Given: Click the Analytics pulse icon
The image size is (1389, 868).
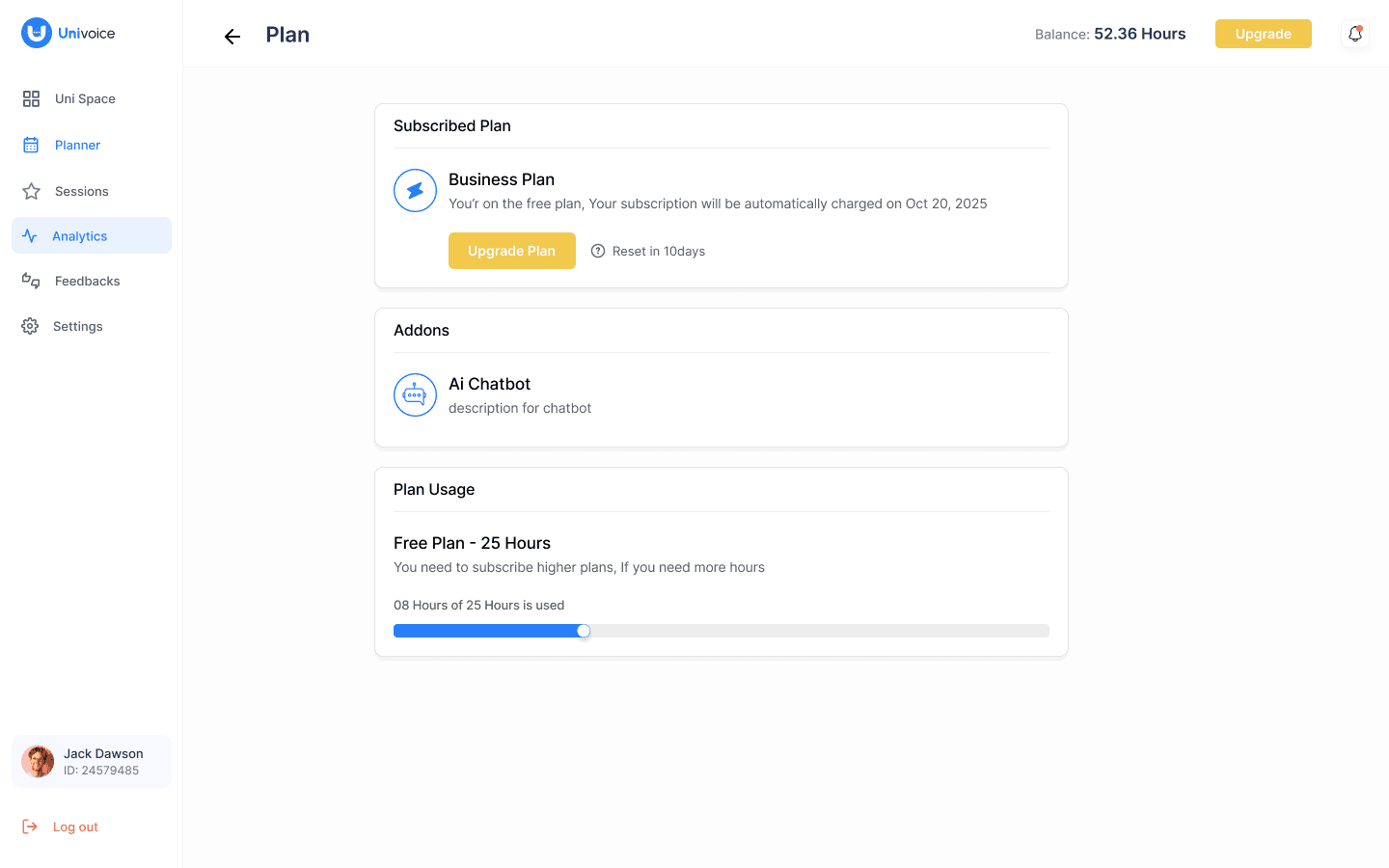Looking at the screenshot, I should click(x=30, y=235).
